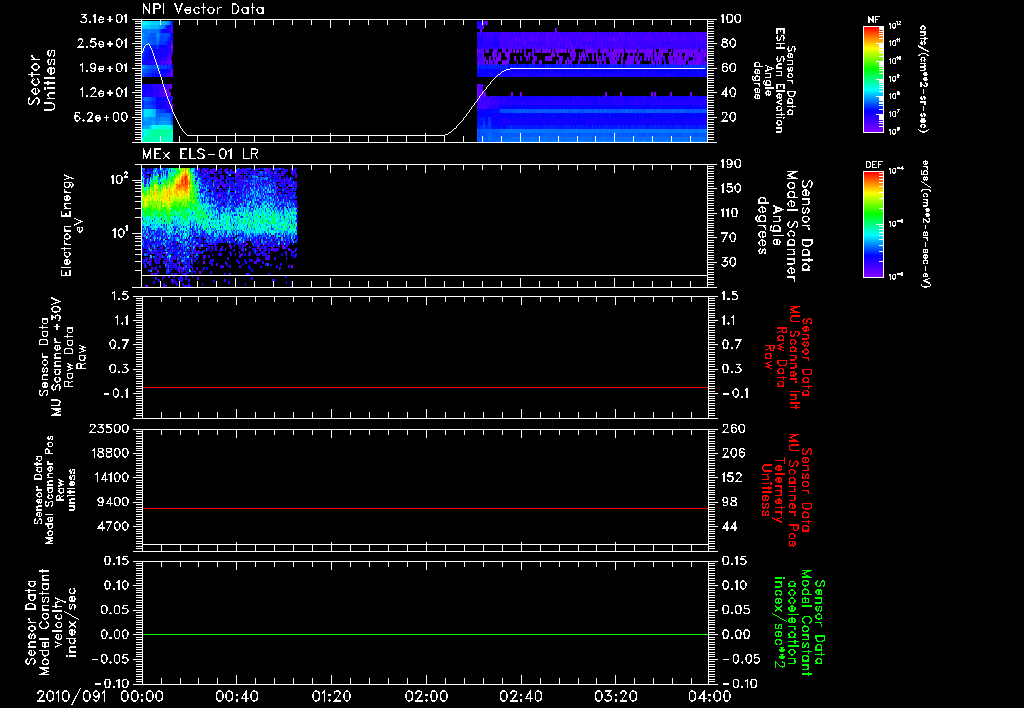The width and height of the screenshot is (1024, 708).
Task: Click the white sun elevation curve plateau at 60
Action: point(609,68)
